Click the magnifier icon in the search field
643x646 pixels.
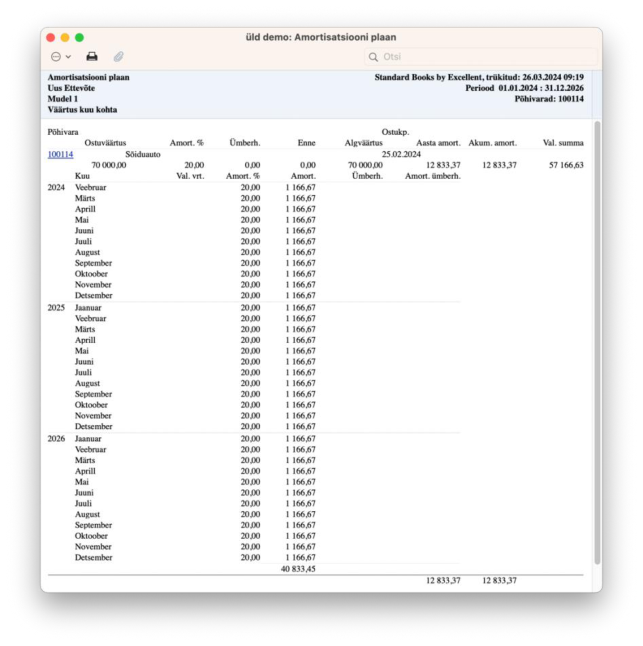[373, 57]
